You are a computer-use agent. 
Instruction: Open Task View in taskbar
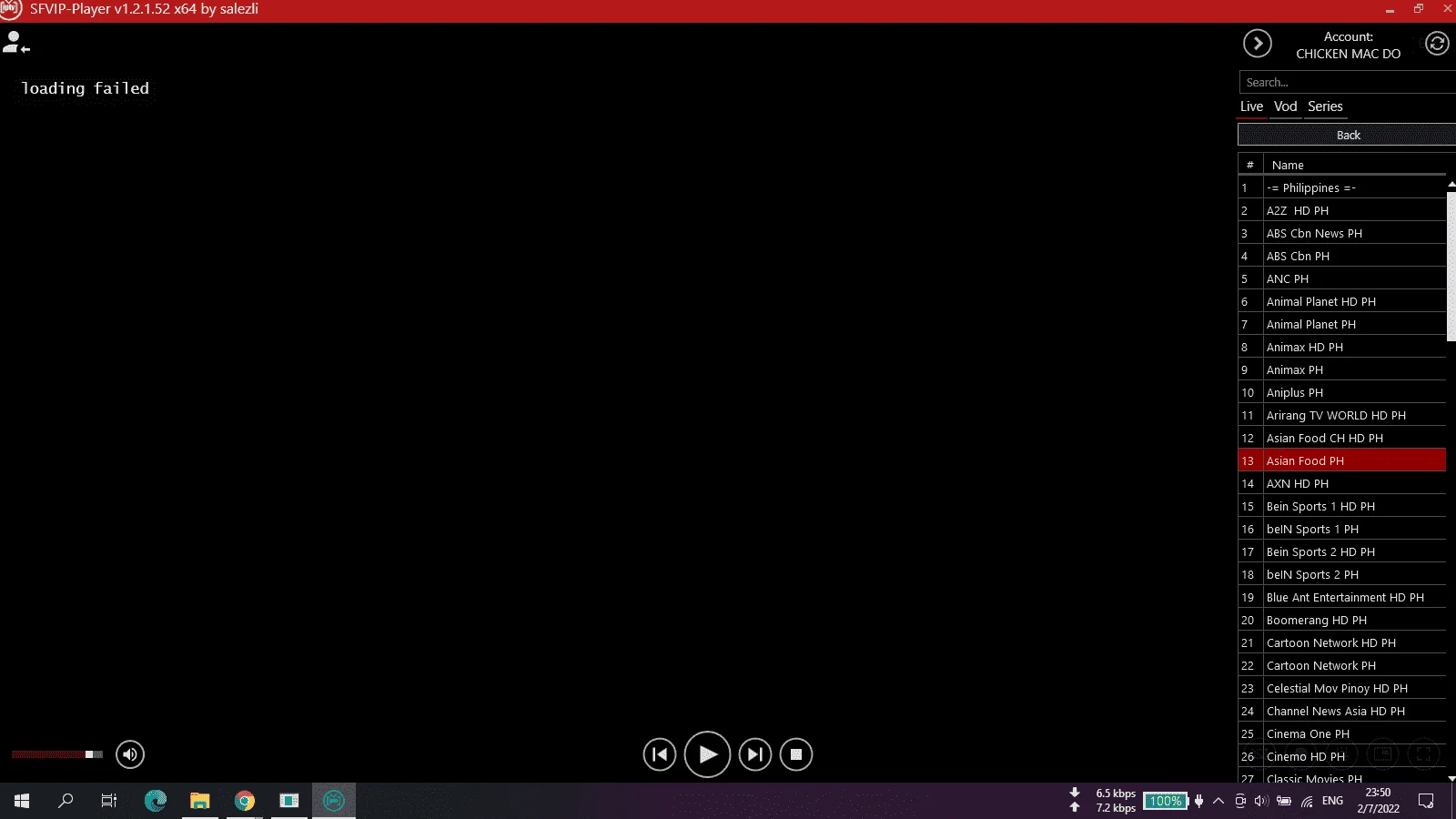tap(109, 801)
